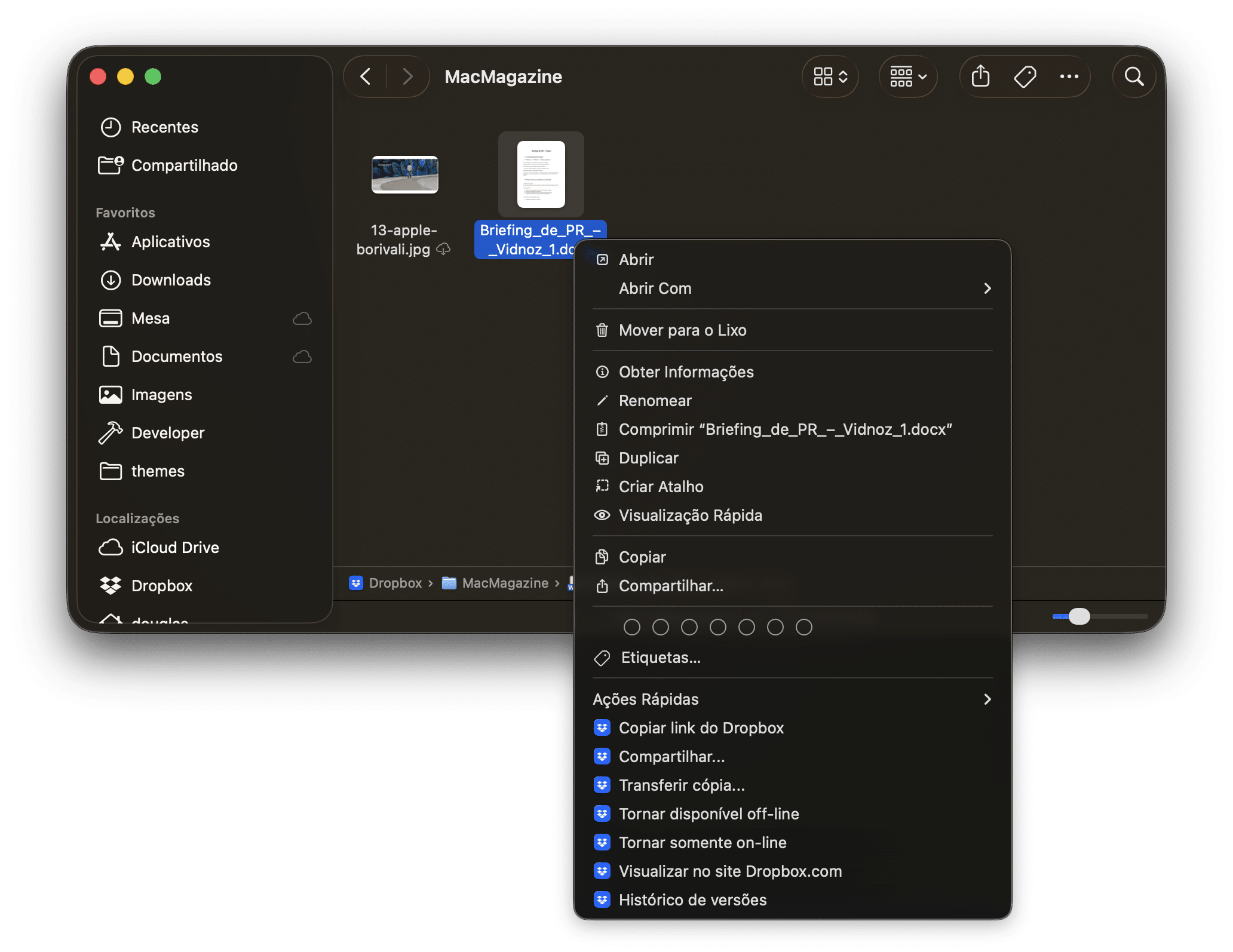Click the tag icon in toolbar
Viewport: 1233px width, 952px height.
click(1025, 76)
